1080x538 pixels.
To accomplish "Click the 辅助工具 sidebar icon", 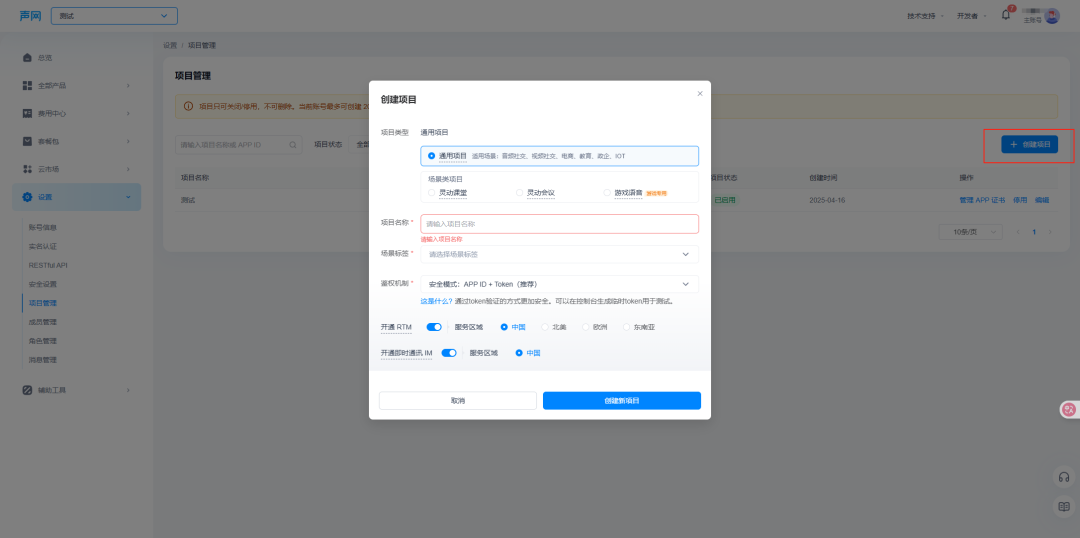I will [x=28, y=390].
